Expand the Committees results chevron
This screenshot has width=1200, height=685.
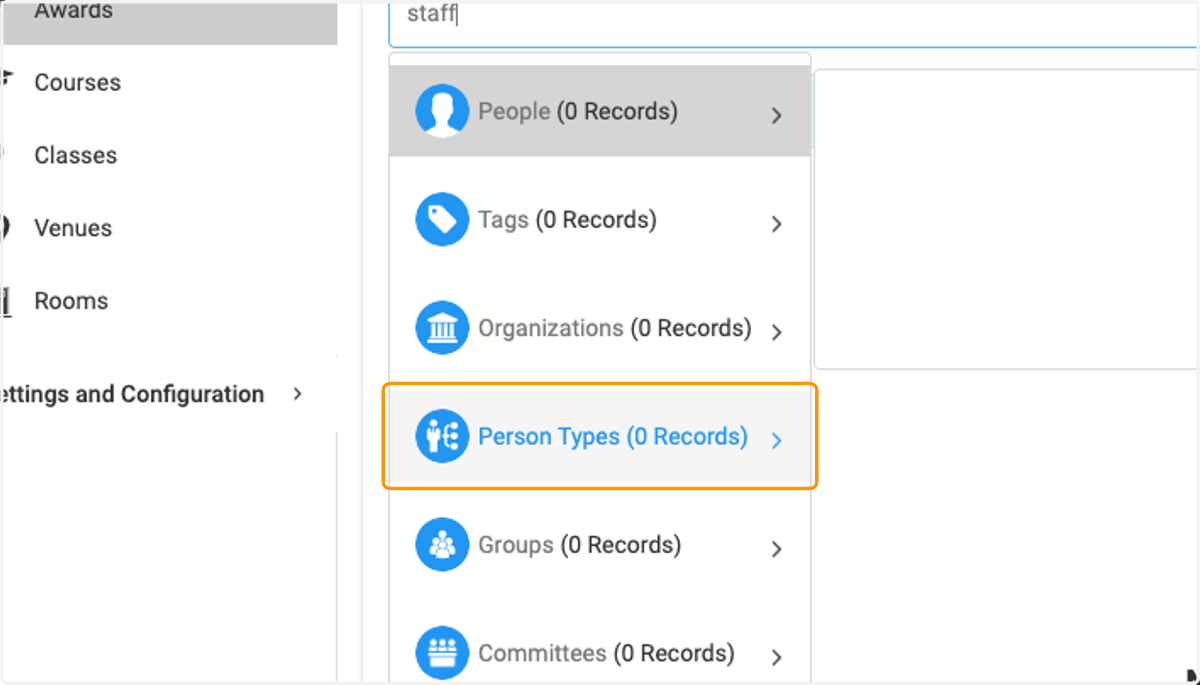[x=776, y=657]
